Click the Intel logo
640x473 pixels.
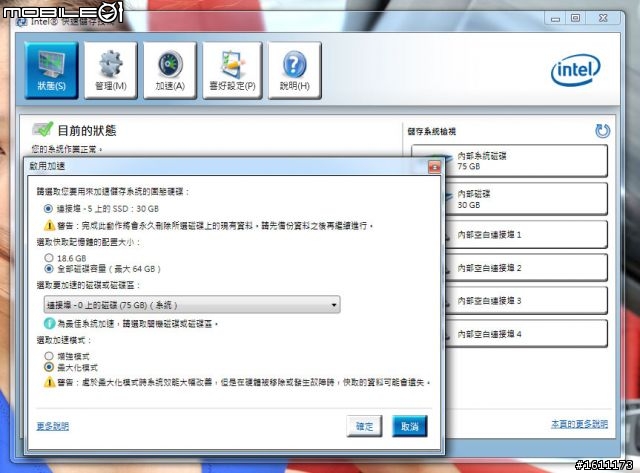576,70
